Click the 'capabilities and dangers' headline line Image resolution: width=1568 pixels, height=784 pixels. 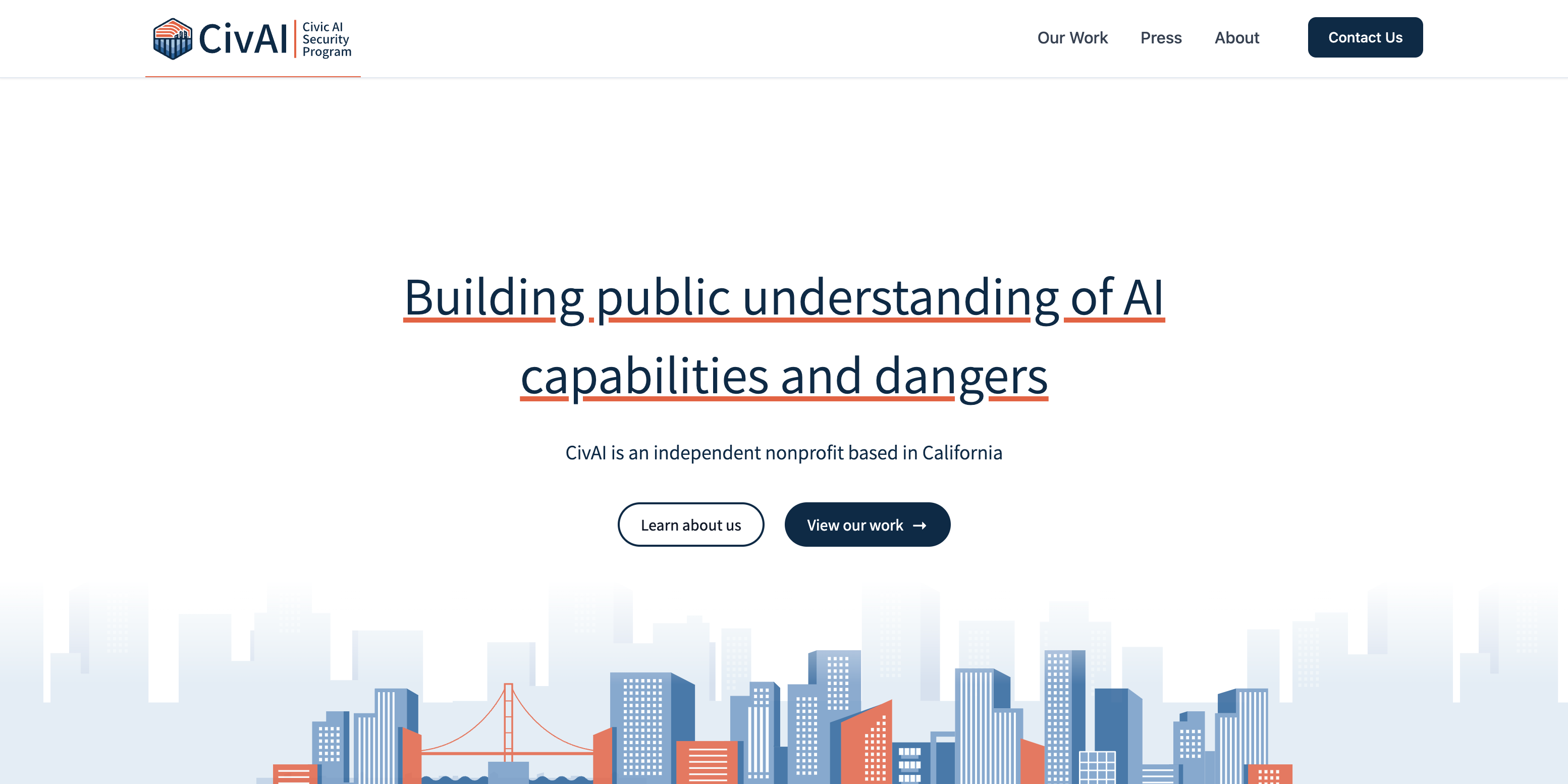click(783, 377)
